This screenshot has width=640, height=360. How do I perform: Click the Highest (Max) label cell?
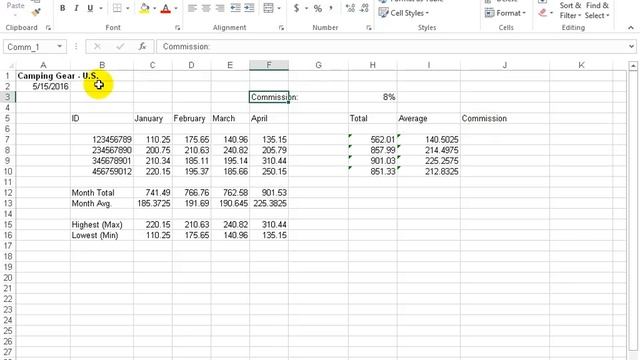click(x=102, y=224)
